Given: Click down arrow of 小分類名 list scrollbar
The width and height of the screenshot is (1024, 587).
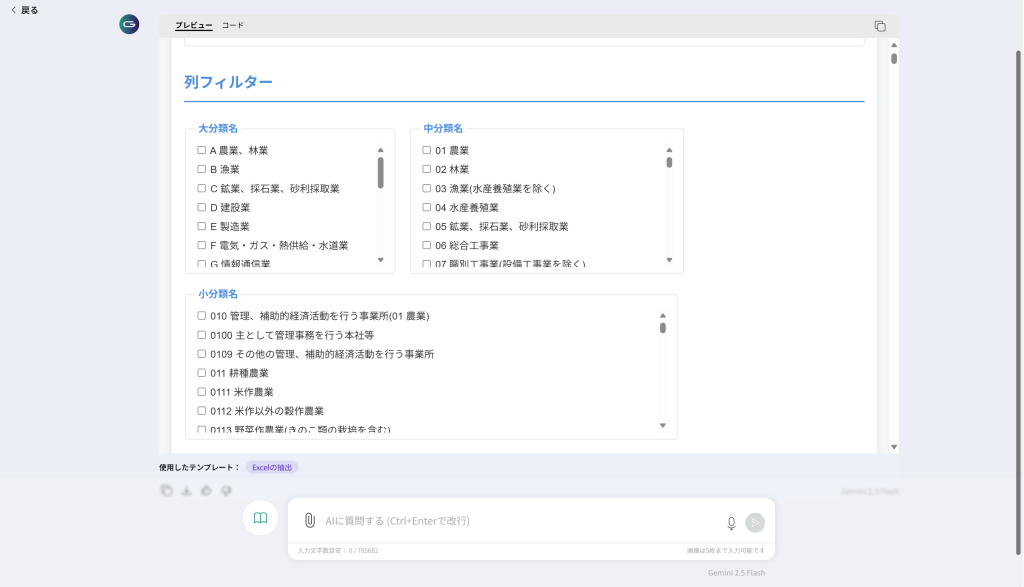Looking at the screenshot, I should [662, 426].
